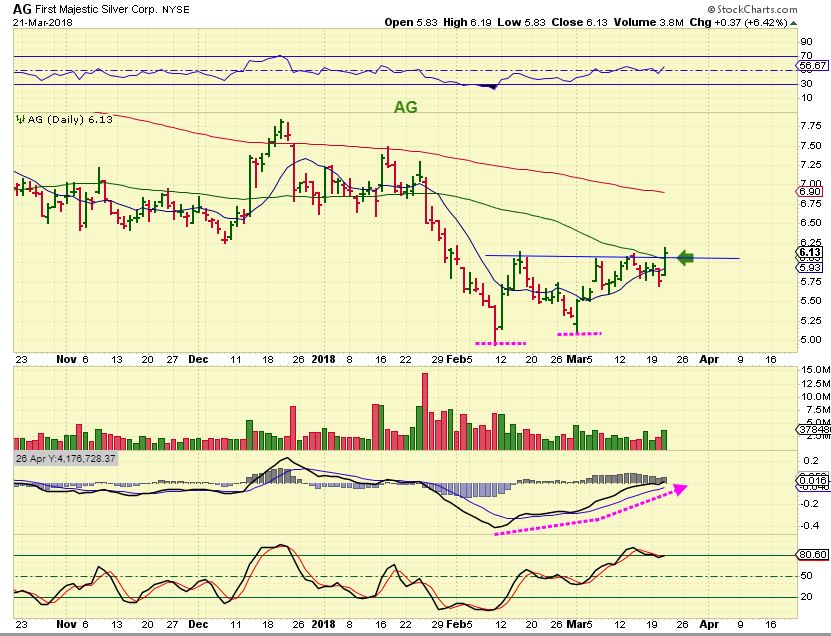The image size is (831, 636).
Task: Click the Open 5.83 value
Action: click(411, 22)
